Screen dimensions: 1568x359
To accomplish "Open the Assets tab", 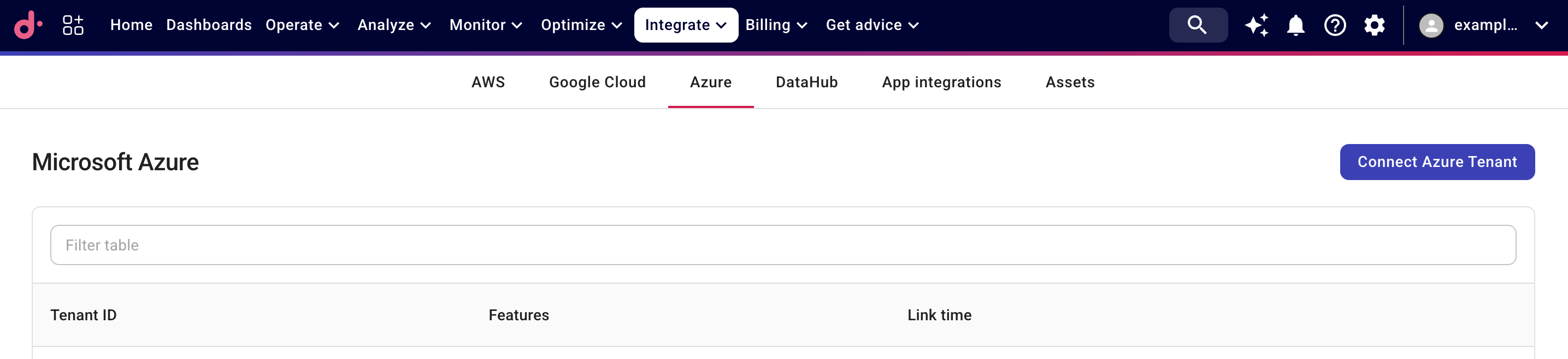I will [1070, 82].
